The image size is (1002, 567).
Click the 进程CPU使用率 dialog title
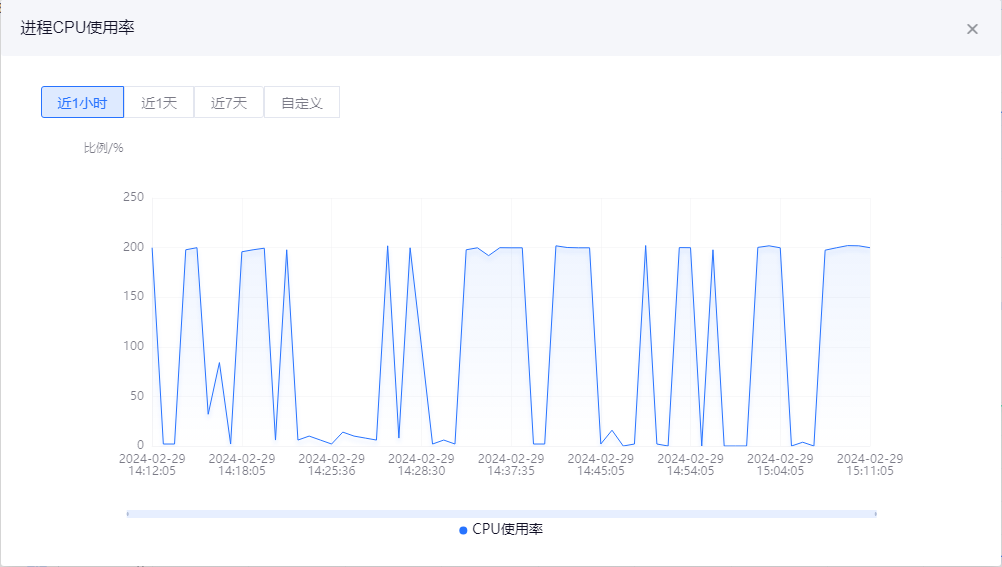78,28
